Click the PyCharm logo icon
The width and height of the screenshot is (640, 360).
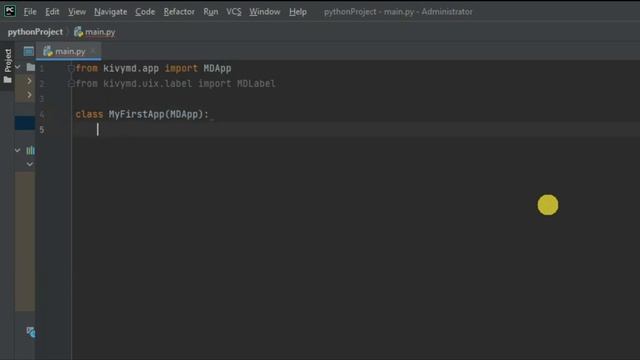[10, 11]
